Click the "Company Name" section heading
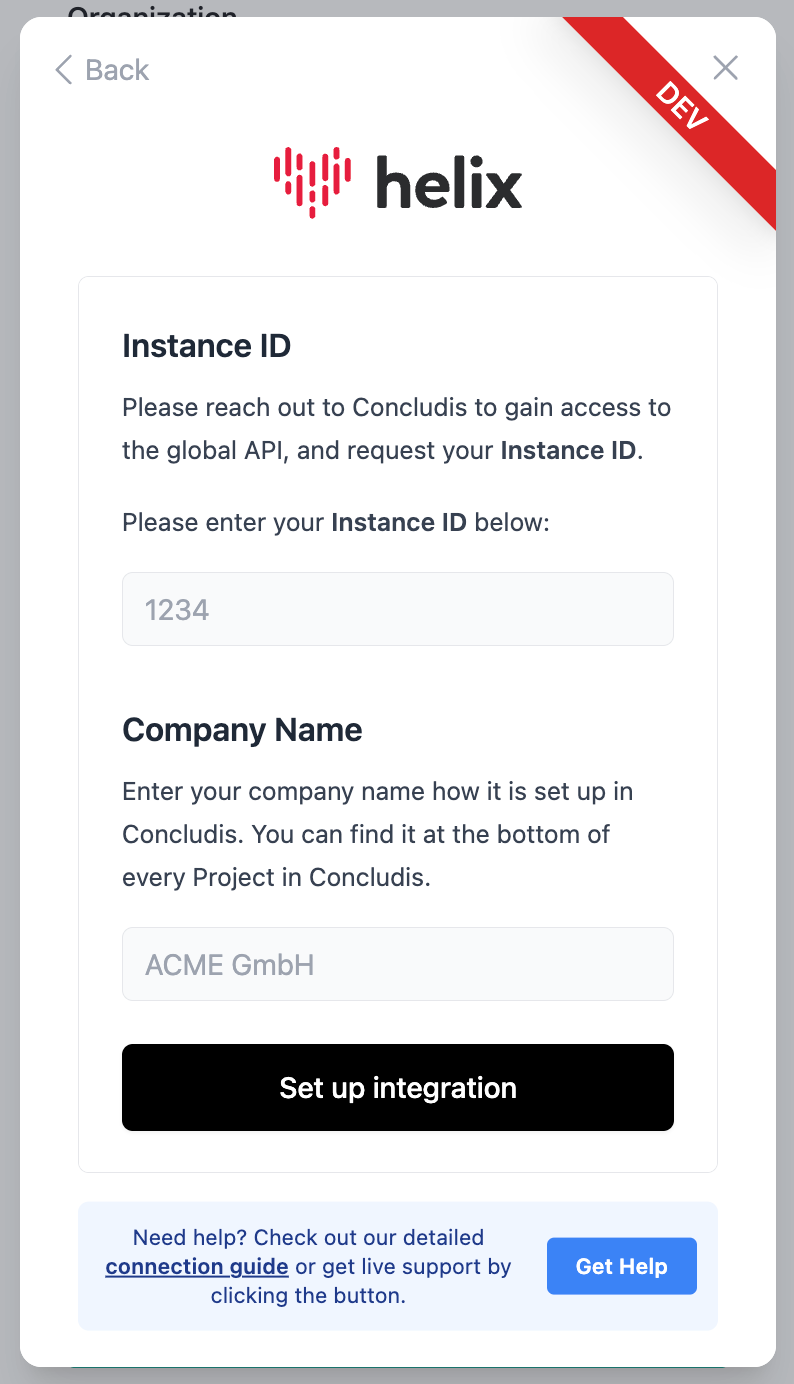Screen dimensions: 794x1384 242,730
